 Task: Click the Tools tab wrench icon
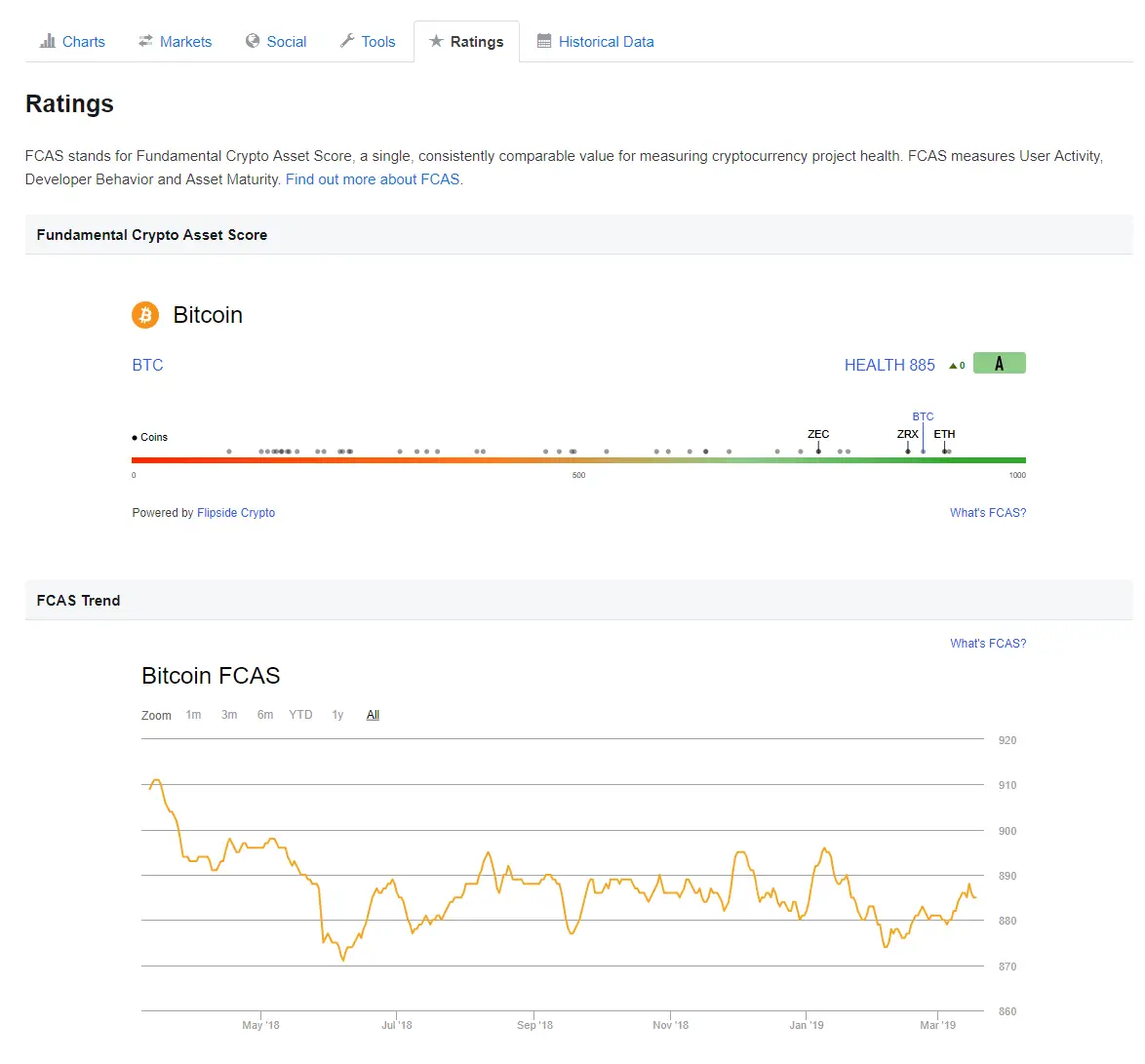[347, 41]
